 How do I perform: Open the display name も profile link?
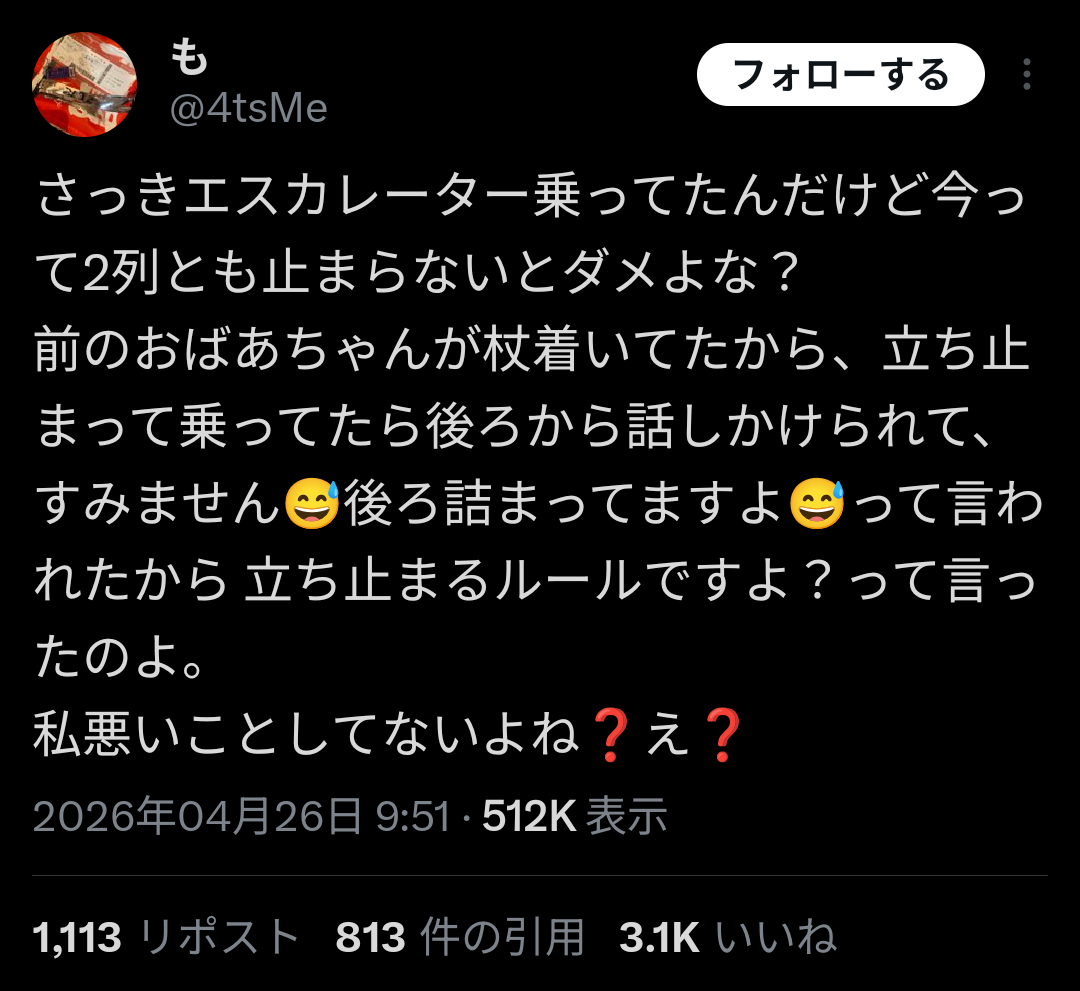pos(189,57)
